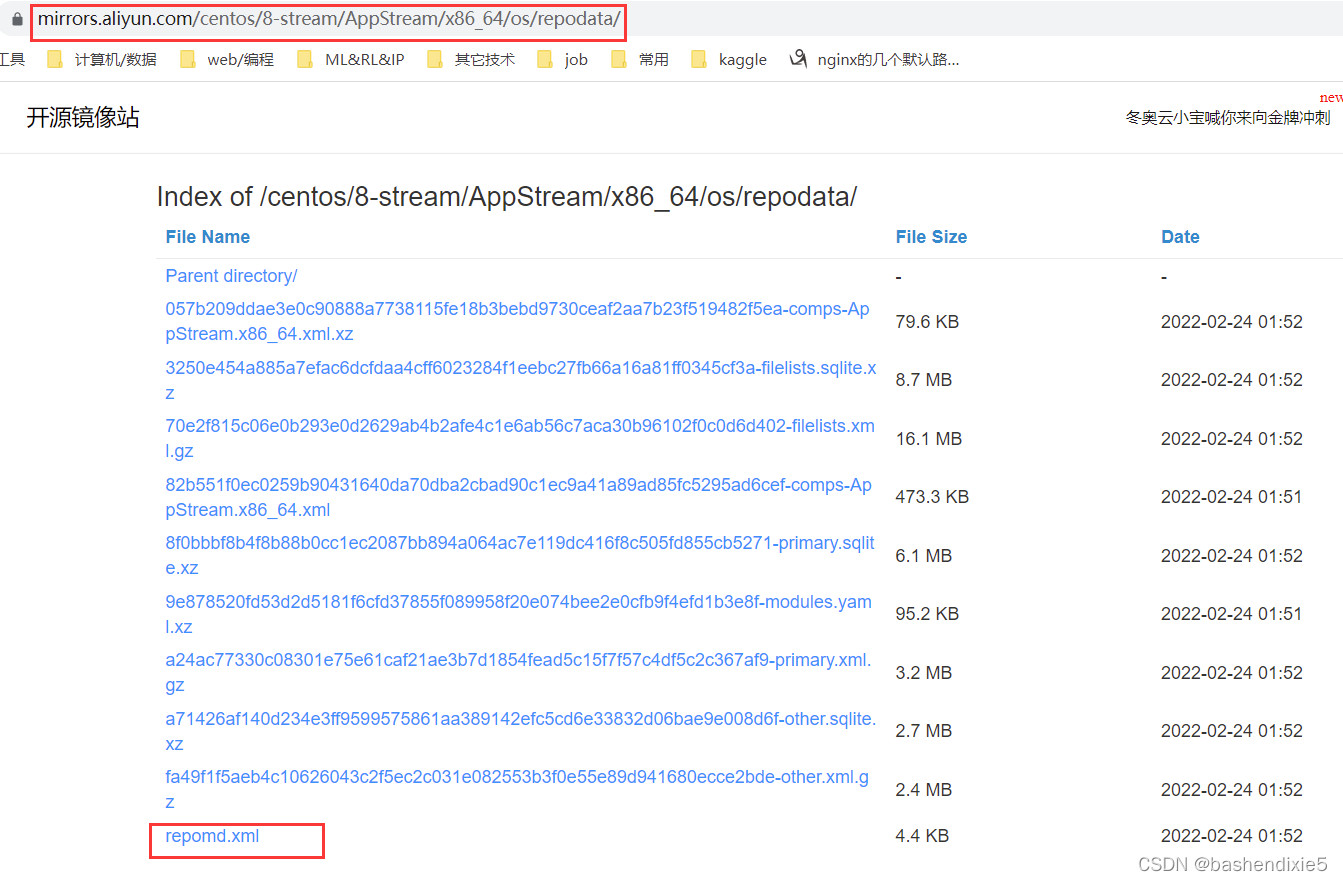Image resolution: width=1343 pixels, height=881 pixels.
Task: Click the web/编程 bookmark folder icon
Action: click(x=188, y=59)
